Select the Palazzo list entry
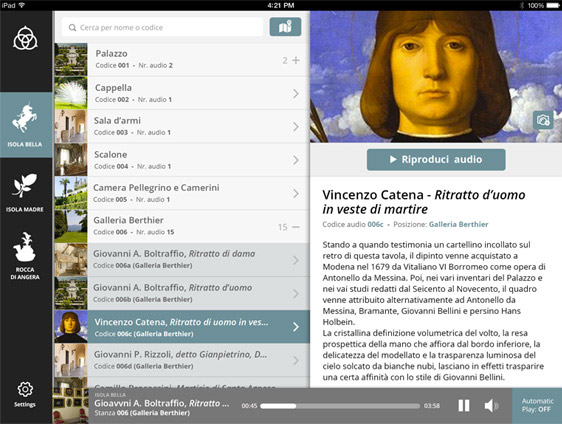This screenshot has height=424, width=562. tap(182, 59)
